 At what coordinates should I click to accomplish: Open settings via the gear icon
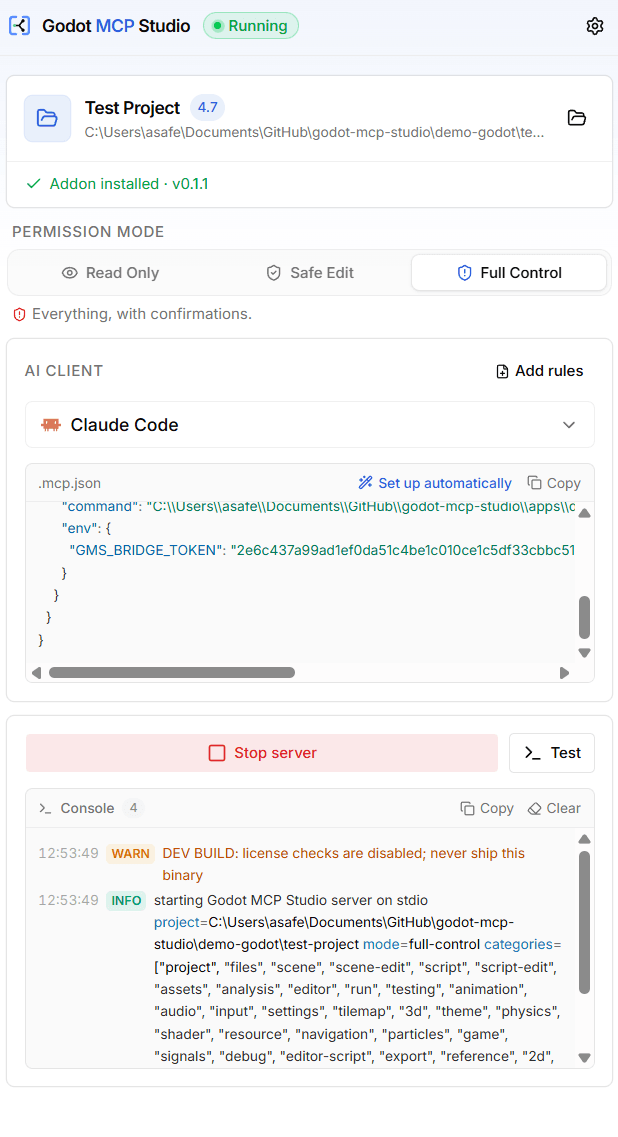tap(594, 26)
